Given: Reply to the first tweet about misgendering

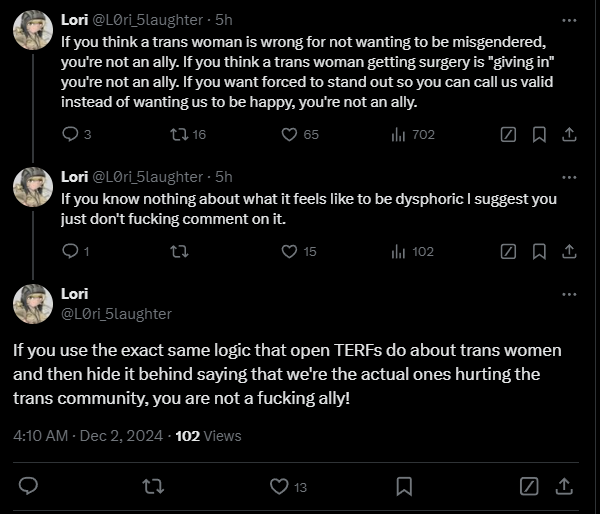Looking at the screenshot, I should [x=70, y=134].
